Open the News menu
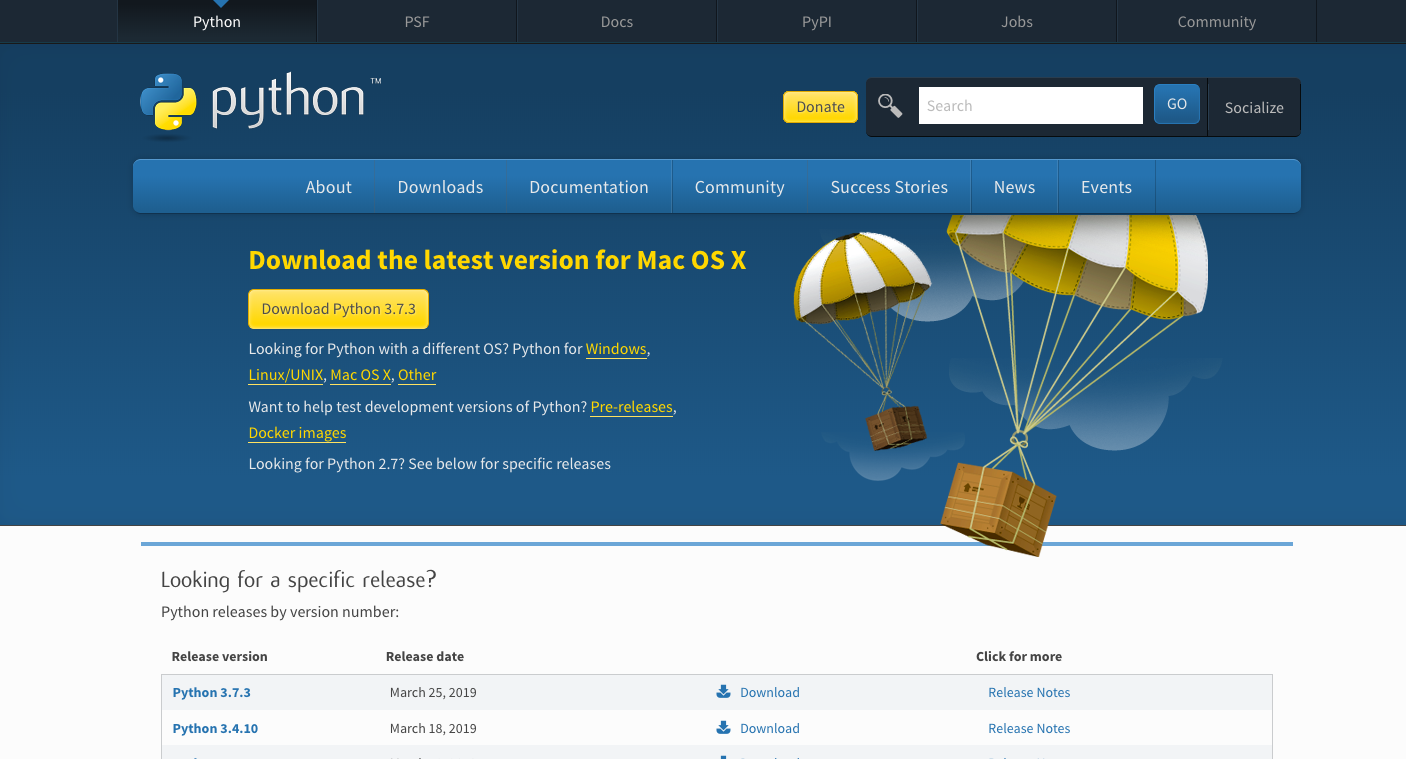This screenshot has height=759, width=1406. pyautogui.click(x=1014, y=187)
